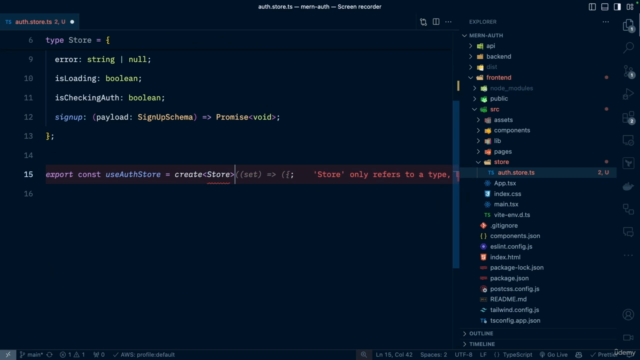Viewport: 640px width, 360px height.
Task: Click Ln 15, Col 42 cursor position
Action: click(x=394, y=355)
